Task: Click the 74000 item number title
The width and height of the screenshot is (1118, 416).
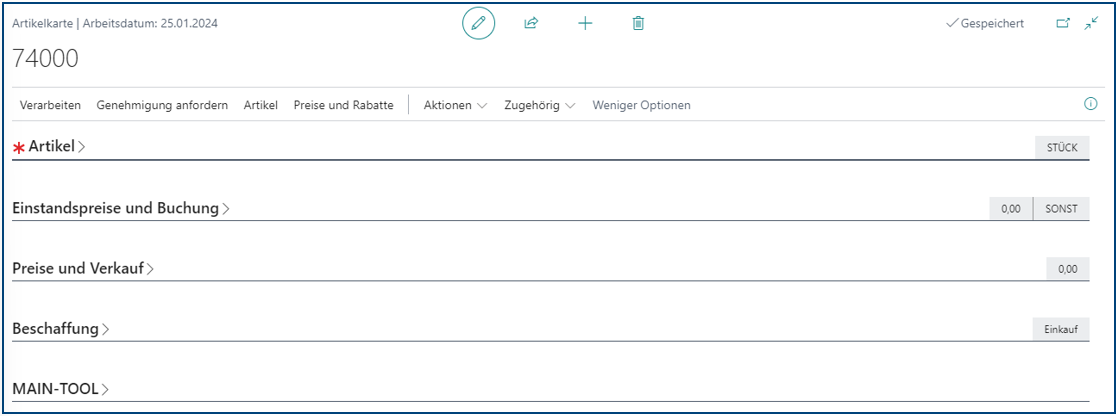Action: click(46, 59)
